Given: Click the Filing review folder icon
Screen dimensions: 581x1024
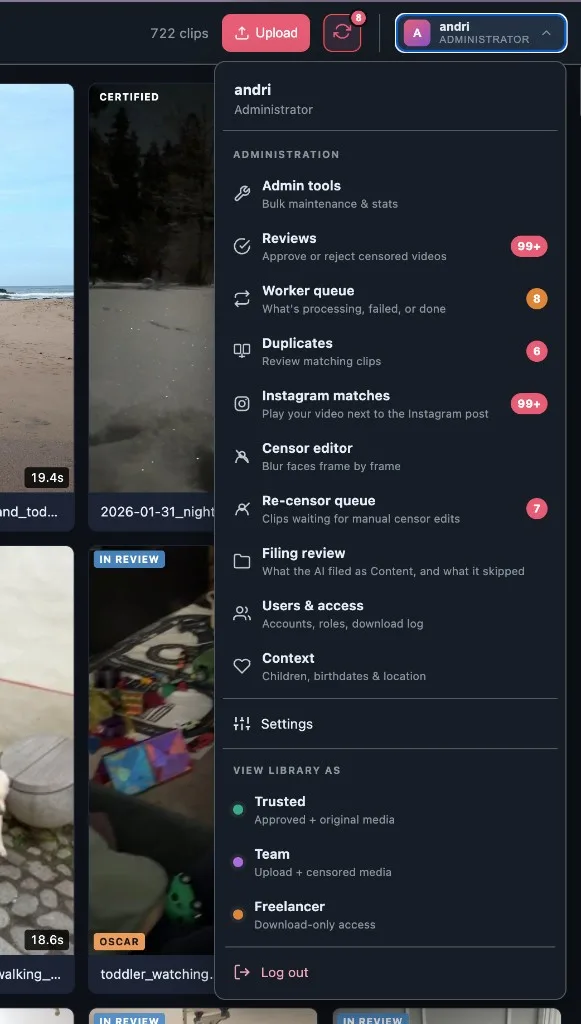Looking at the screenshot, I should click(242, 561).
